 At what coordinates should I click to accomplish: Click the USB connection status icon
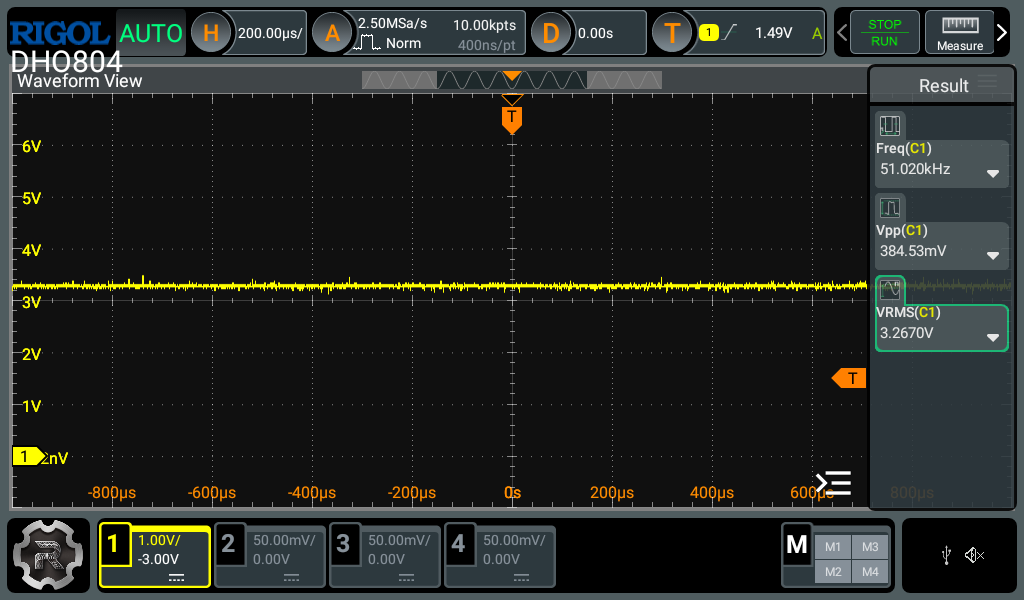point(946,555)
